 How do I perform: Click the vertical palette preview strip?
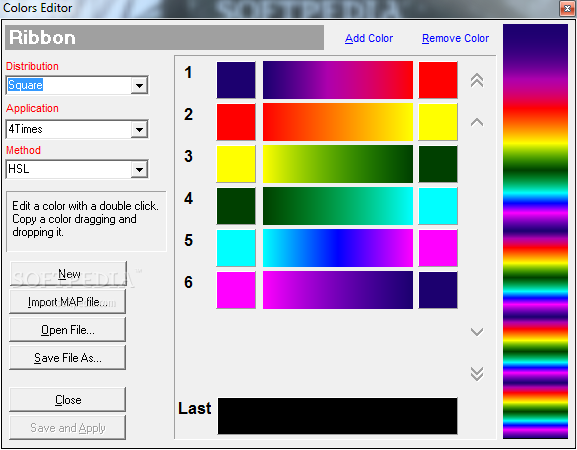pyautogui.click(x=535, y=231)
